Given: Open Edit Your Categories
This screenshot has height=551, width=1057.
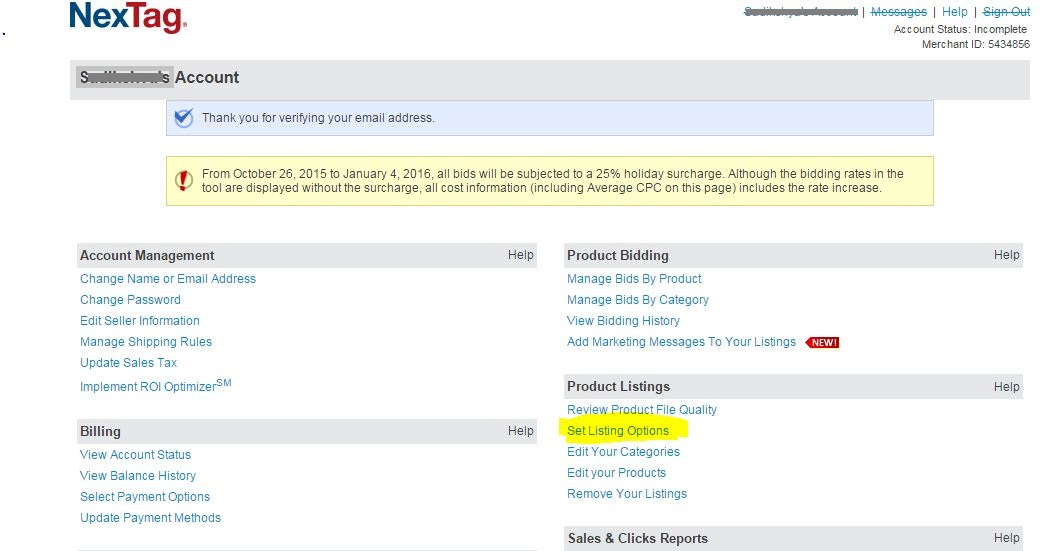Looking at the screenshot, I should (x=623, y=451).
